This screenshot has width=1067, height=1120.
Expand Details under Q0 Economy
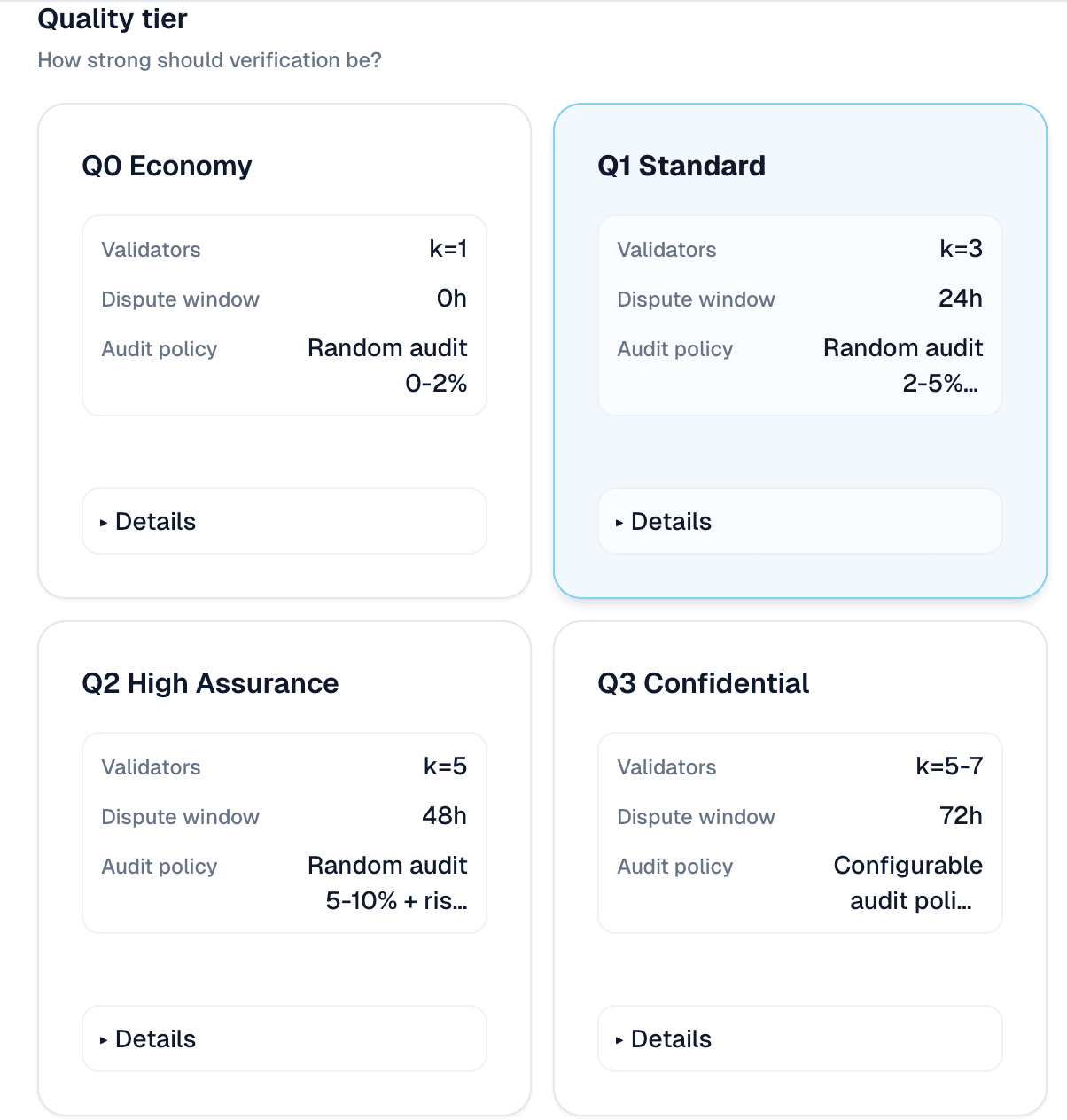click(x=156, y=522)
